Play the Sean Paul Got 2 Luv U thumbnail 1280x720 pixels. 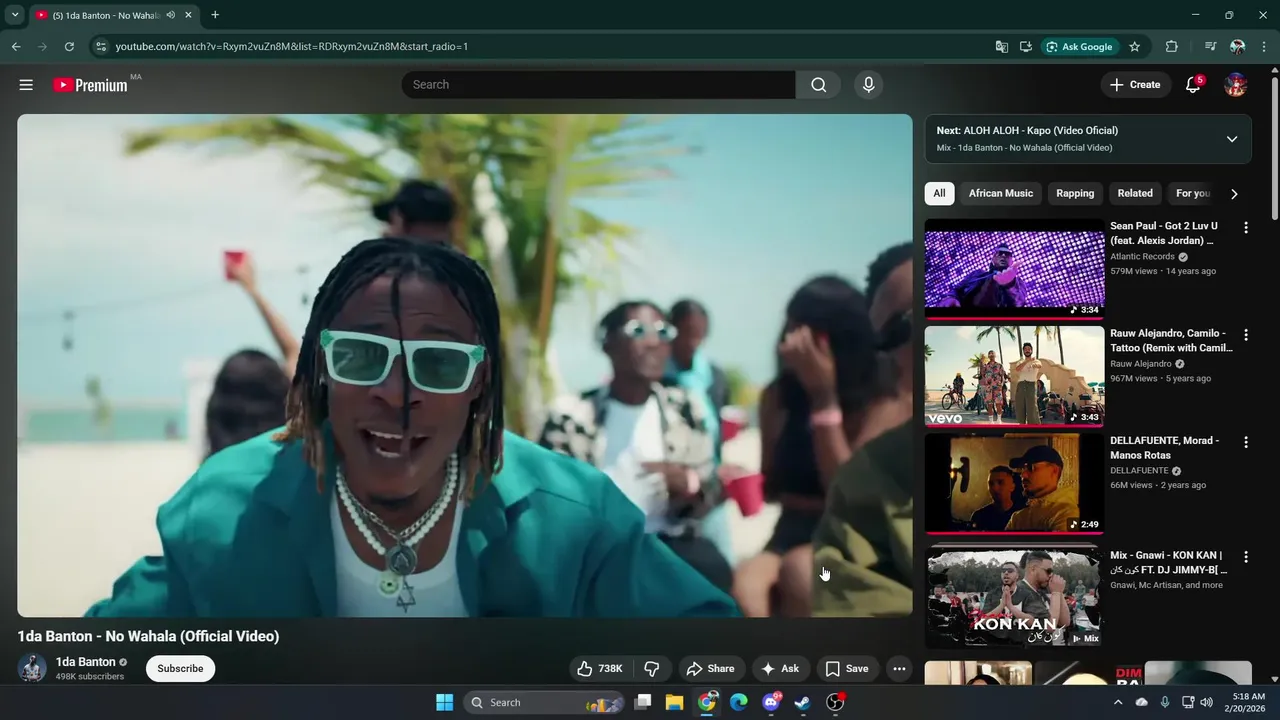click(1014, 269)
